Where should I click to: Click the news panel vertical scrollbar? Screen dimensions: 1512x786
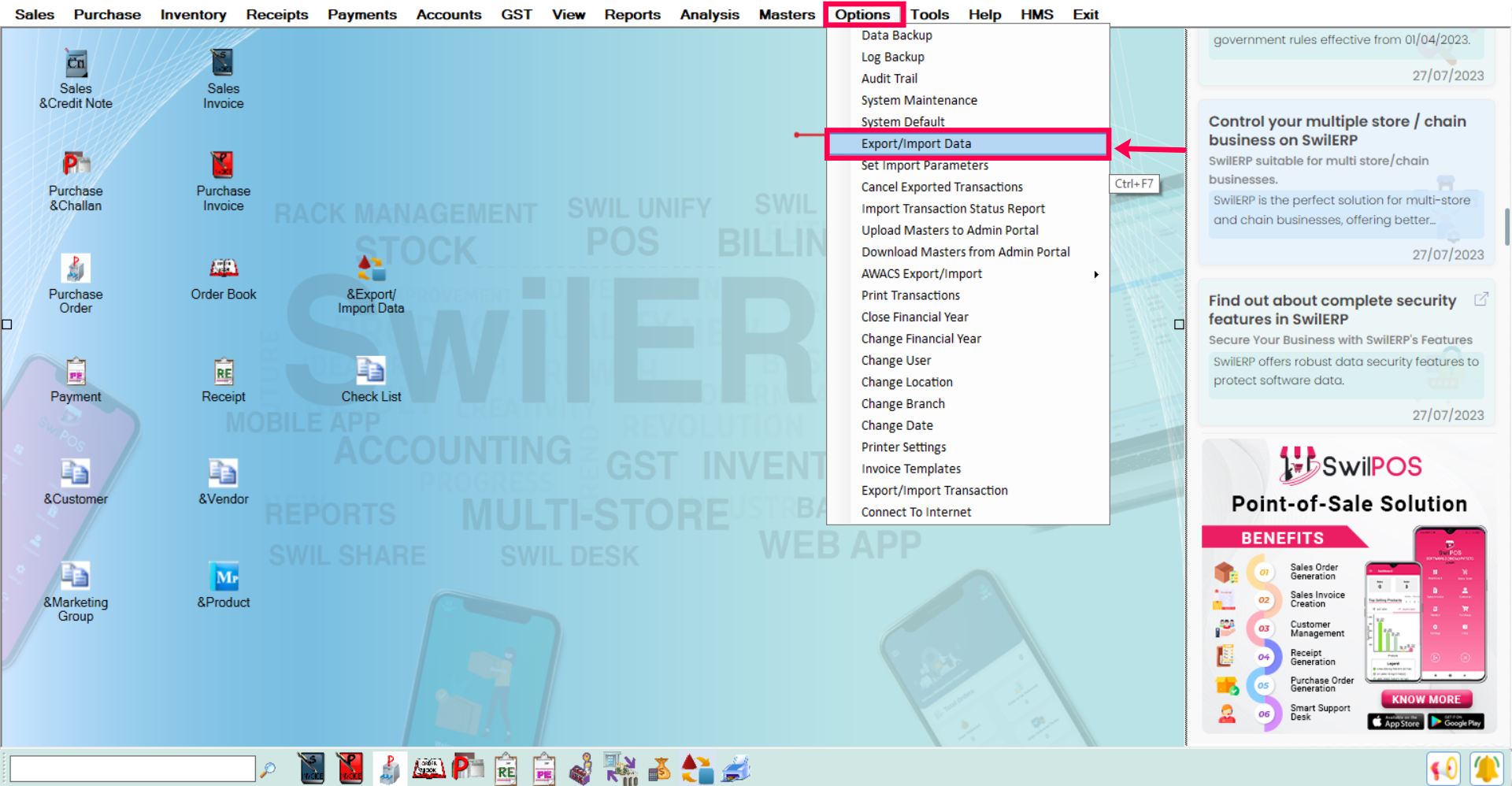tap(1506, 228)
